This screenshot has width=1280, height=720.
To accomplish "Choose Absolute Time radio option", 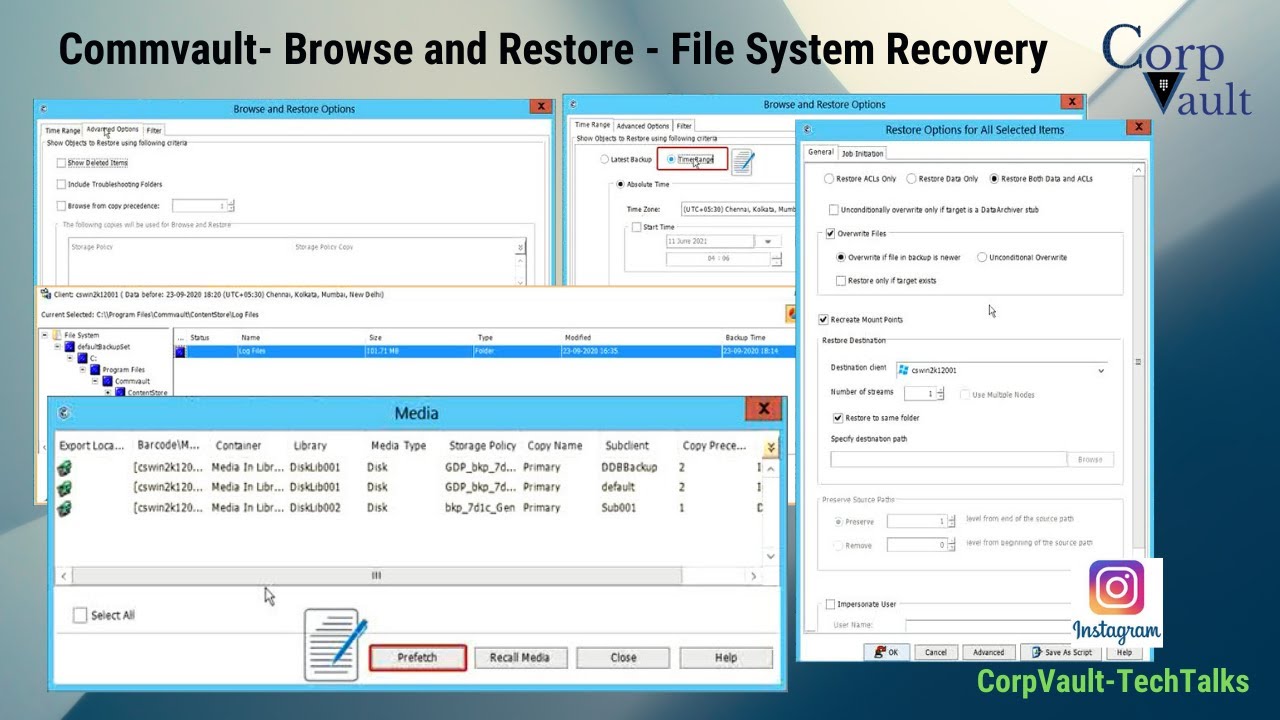I will pos(620,184).
